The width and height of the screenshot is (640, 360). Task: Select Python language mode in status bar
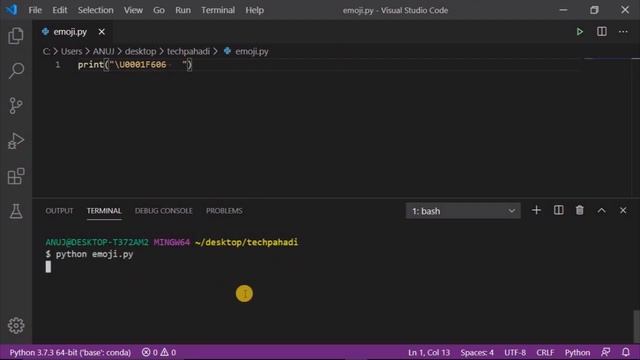(577, 352)
